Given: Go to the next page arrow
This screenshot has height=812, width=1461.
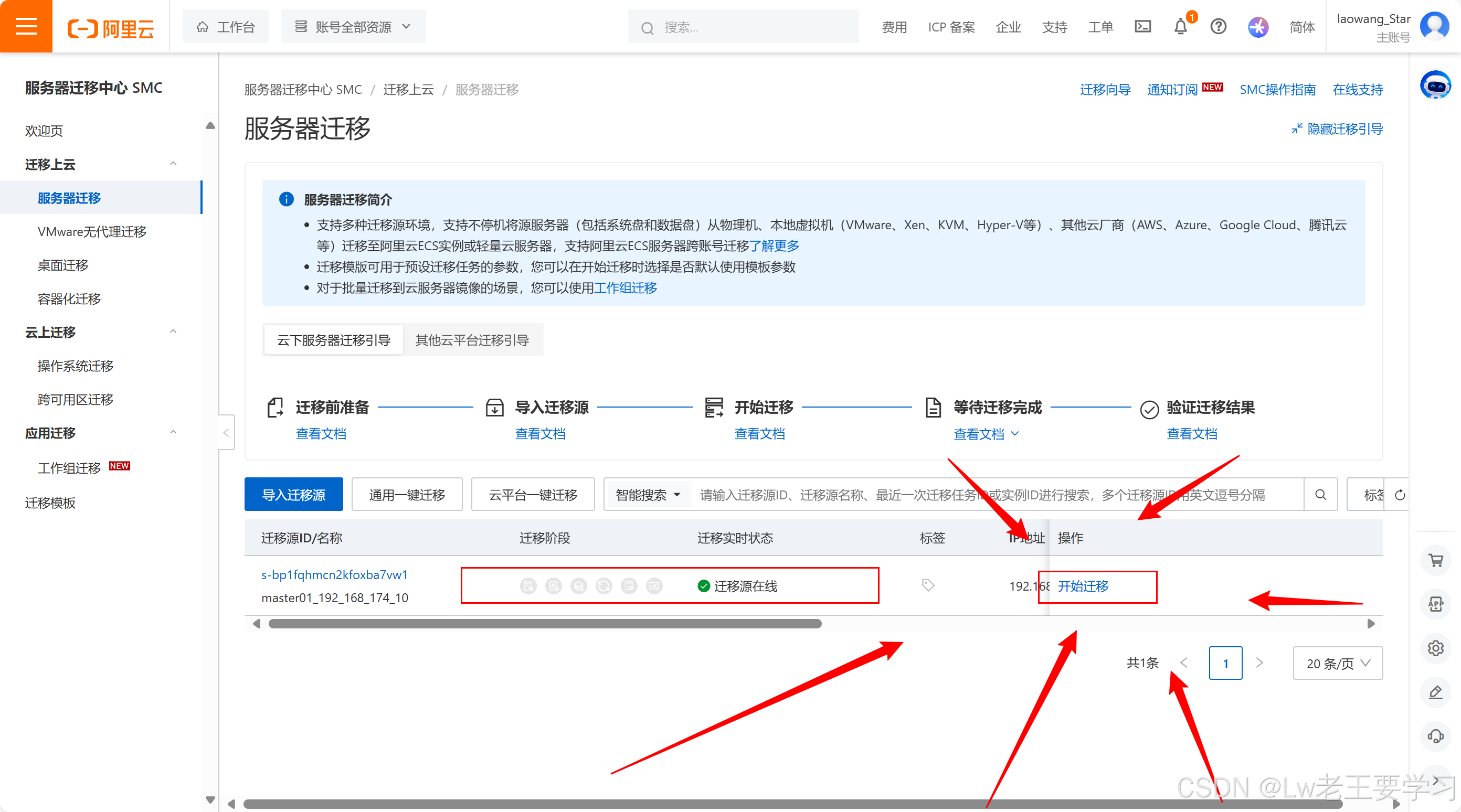Looking at the screenshot, I should pos(1259,663).
